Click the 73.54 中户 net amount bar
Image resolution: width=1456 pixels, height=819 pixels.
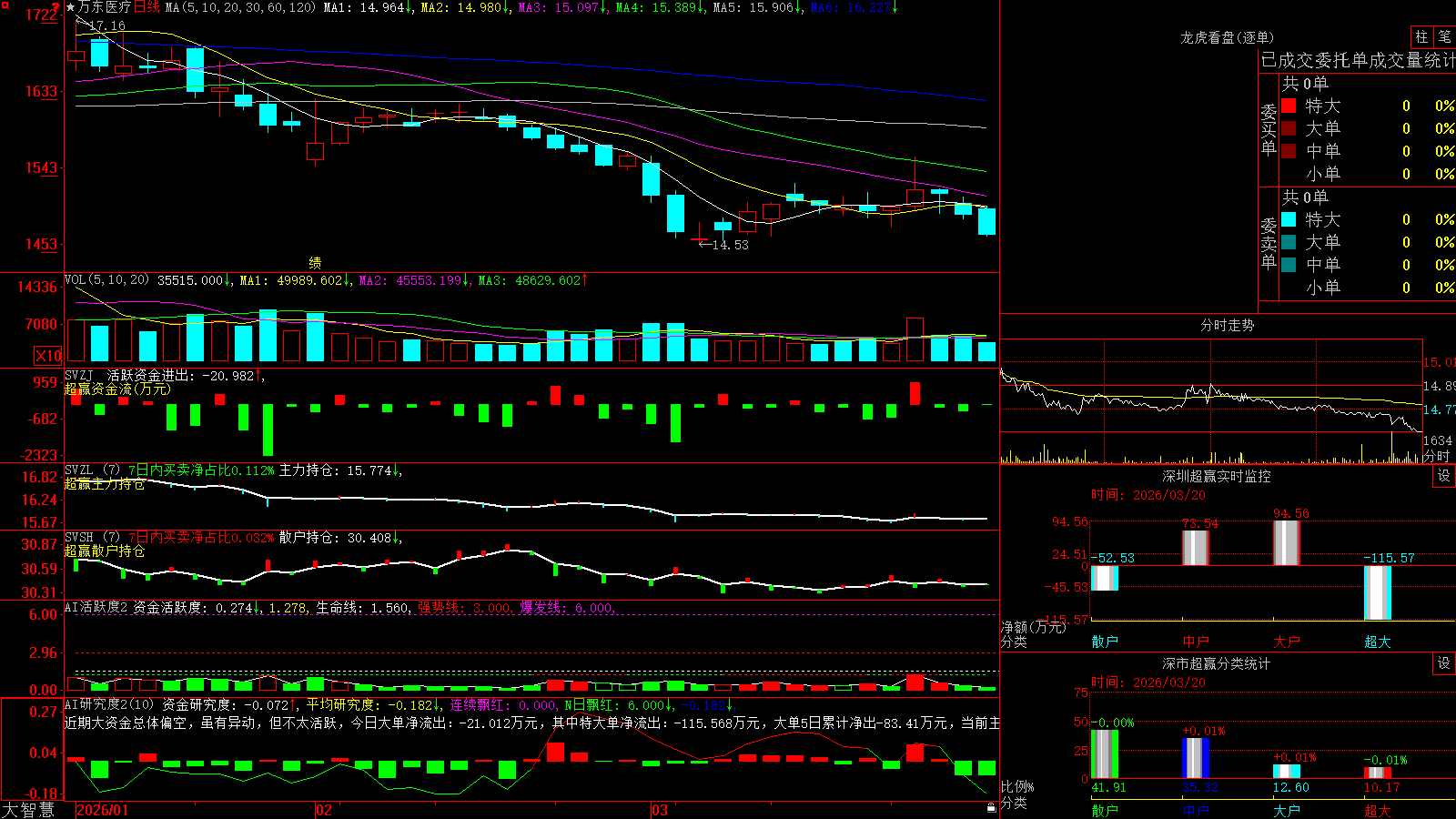(1196, 548)
